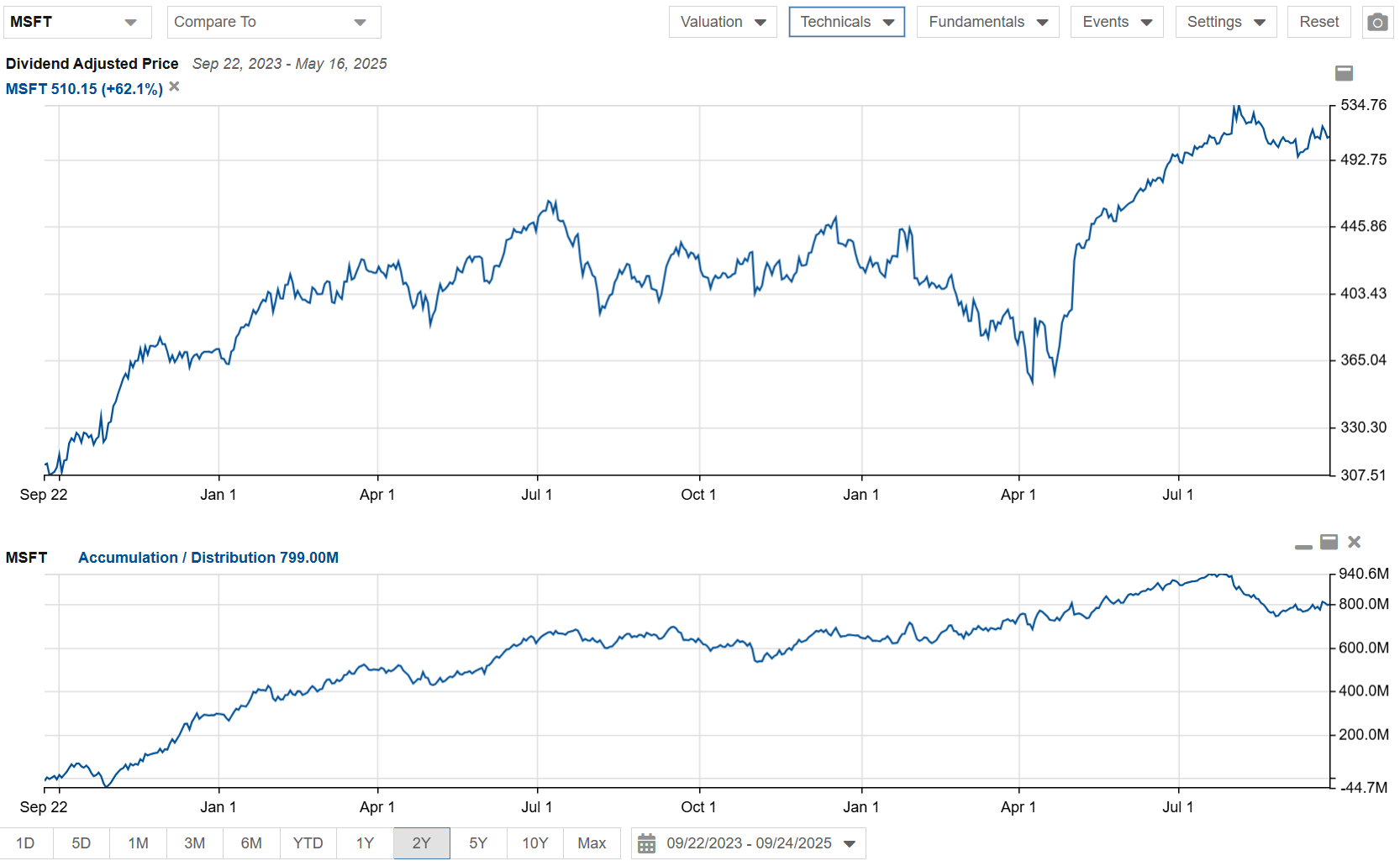Click the indicator panel maximize icon
The width and height of the screenshot is (1400, 866).
tap(1329, 542)
